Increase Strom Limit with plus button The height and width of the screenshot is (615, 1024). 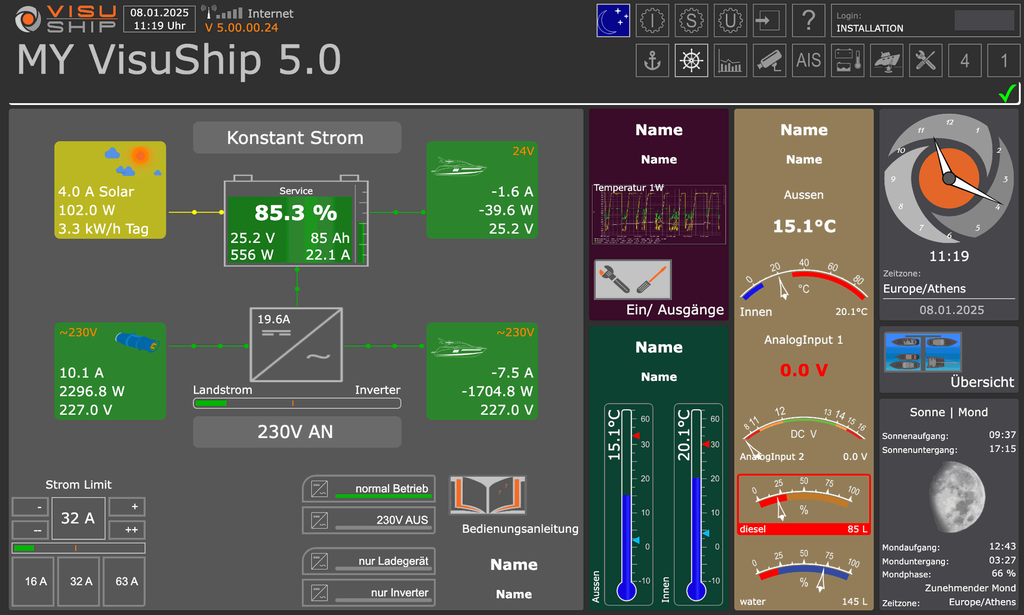(127, 507)
